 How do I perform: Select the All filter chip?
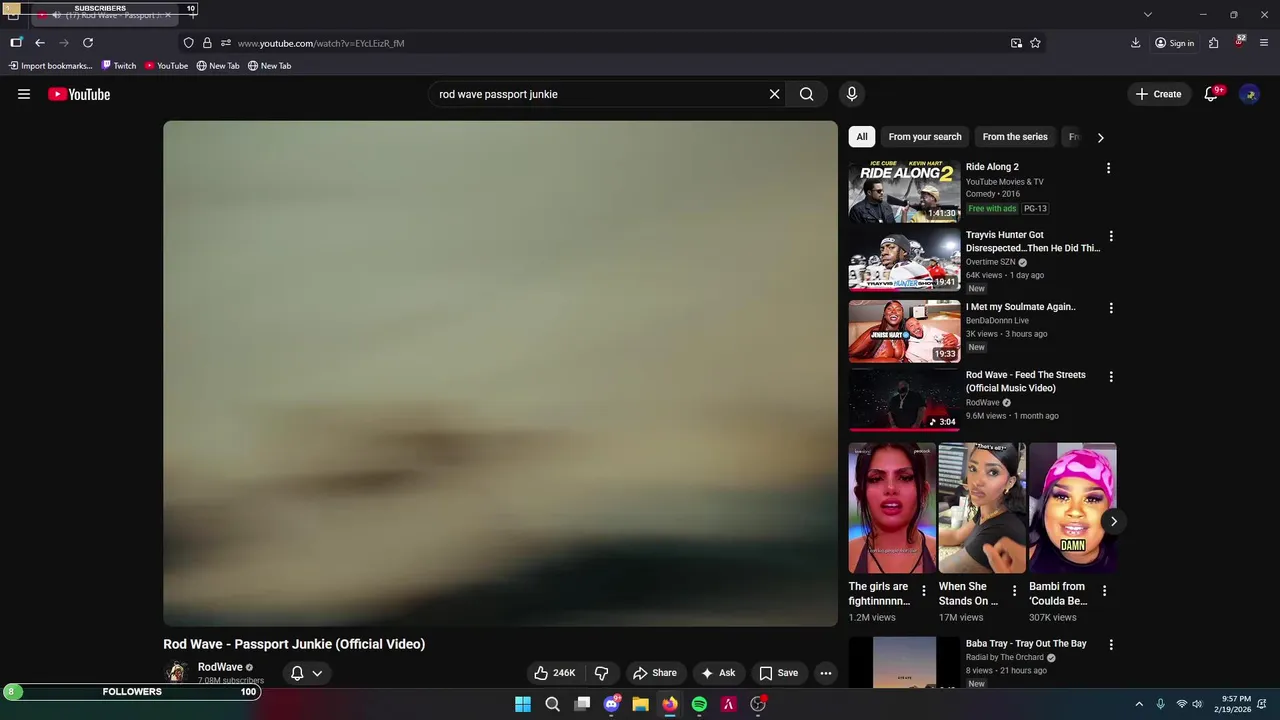(862, 137)
